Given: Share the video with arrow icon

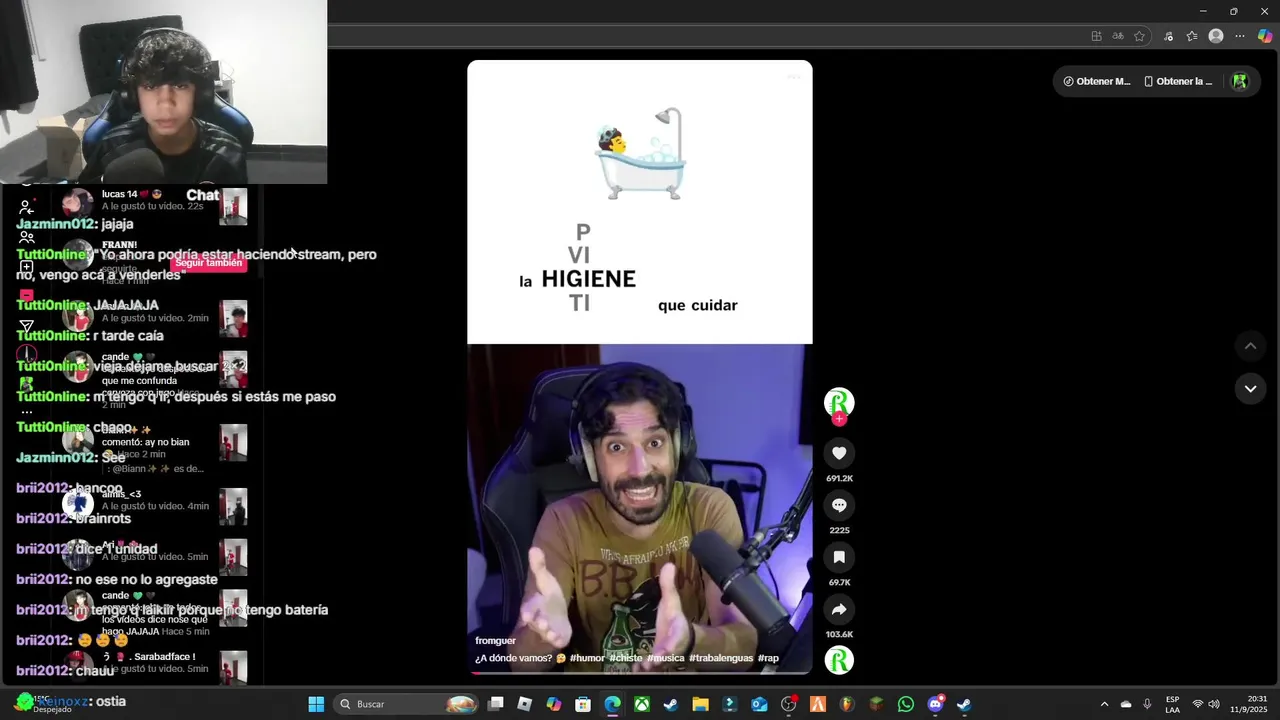Looking at the screenshot, I should [839, 609].
